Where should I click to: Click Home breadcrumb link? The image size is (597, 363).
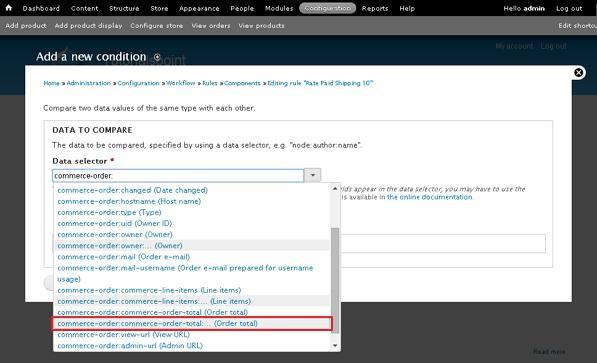(x=51, y=83)
